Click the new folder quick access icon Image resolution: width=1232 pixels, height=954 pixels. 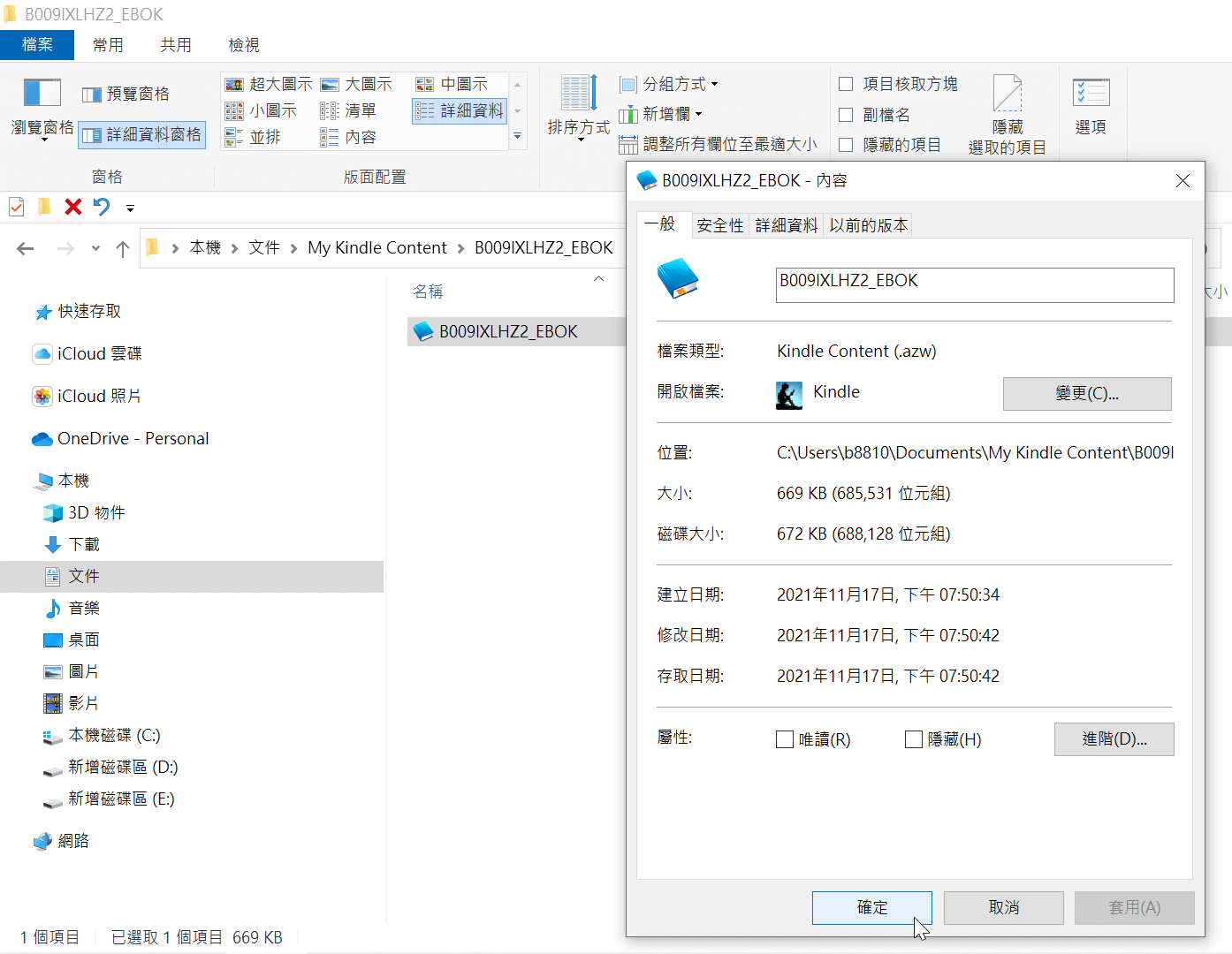44,207
